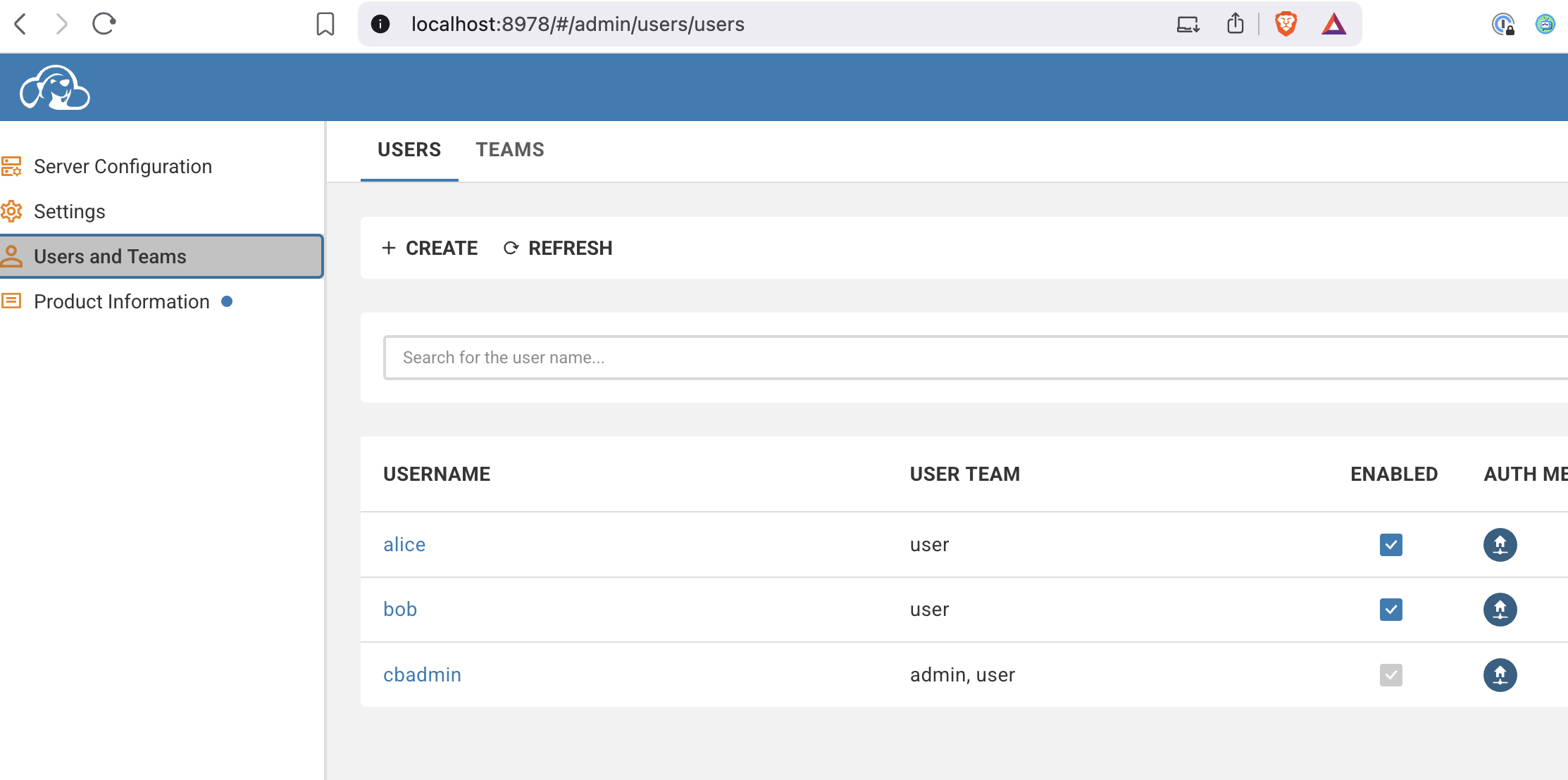
Task: Click auth method icon for bob
Action: 1500,610
